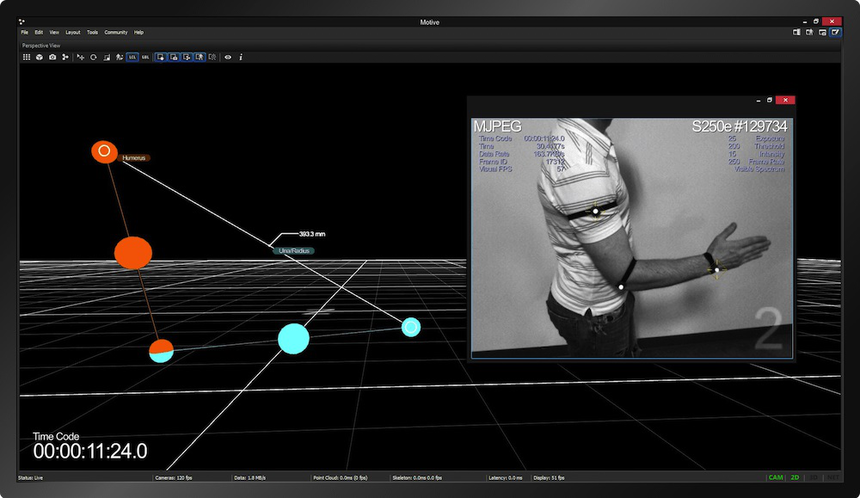Open the Edit menu
This screenshot has width=860, height=498.
[39, 32]
